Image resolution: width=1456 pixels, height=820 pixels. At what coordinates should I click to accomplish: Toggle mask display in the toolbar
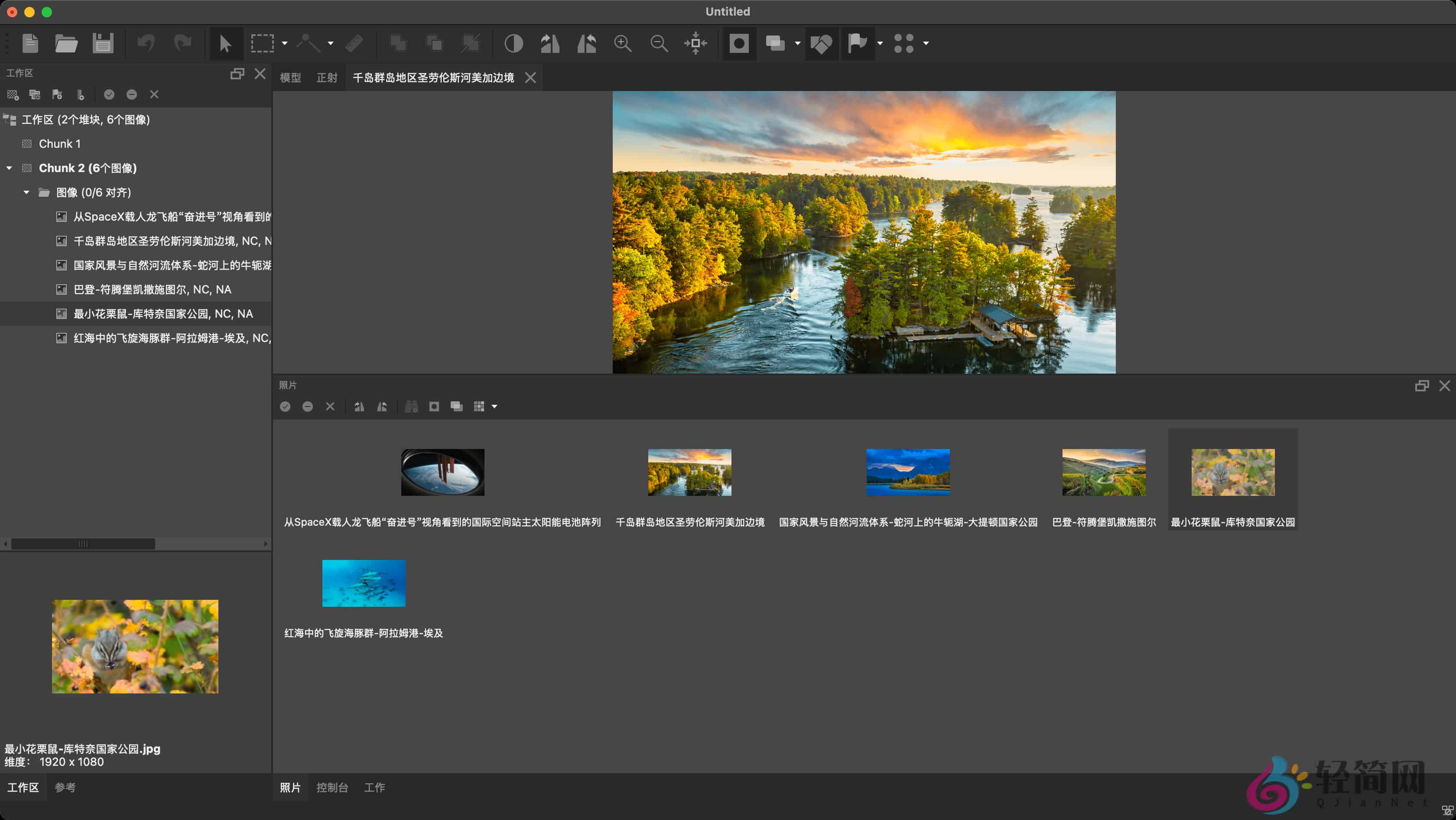pos(739,43)
